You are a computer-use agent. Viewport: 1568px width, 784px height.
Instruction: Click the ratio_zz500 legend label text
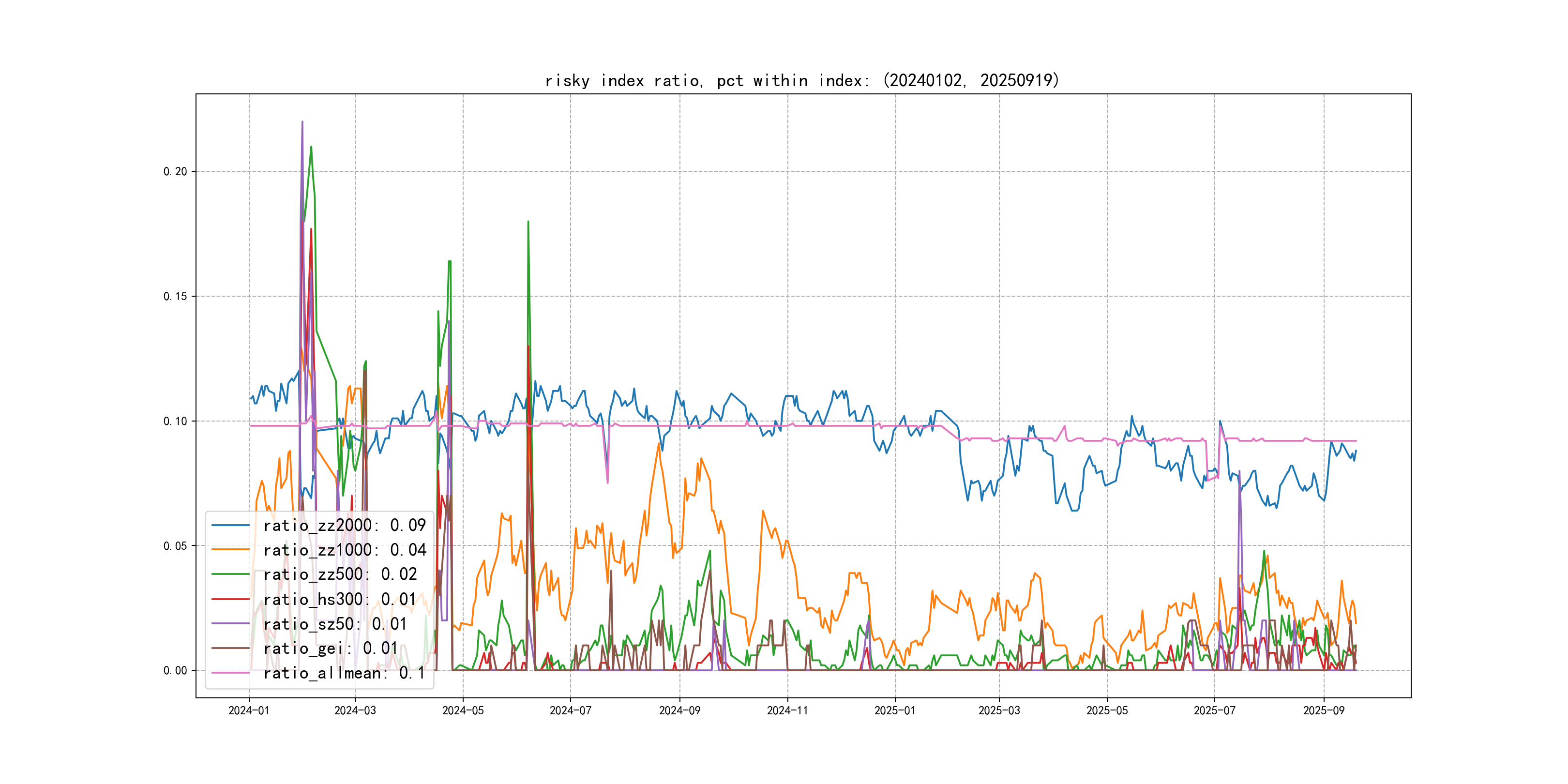[x=340, y=574]
